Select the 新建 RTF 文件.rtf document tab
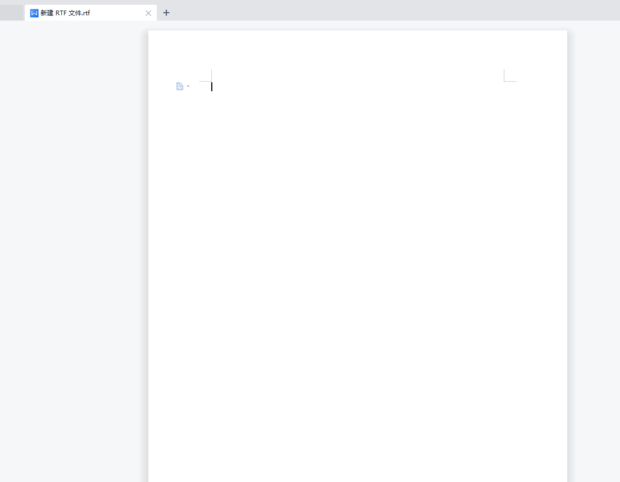 pos(91,13)
